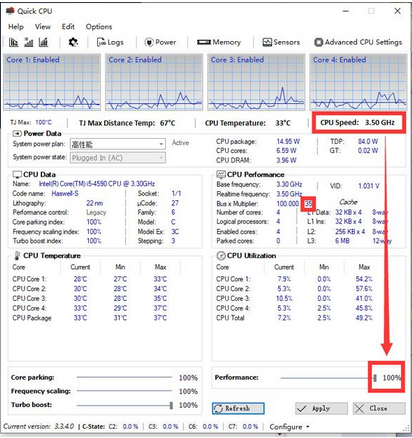Click the Turbo boost slider handle
The width and height of the screenshot is (412, 438).
[x=171, y=405]
